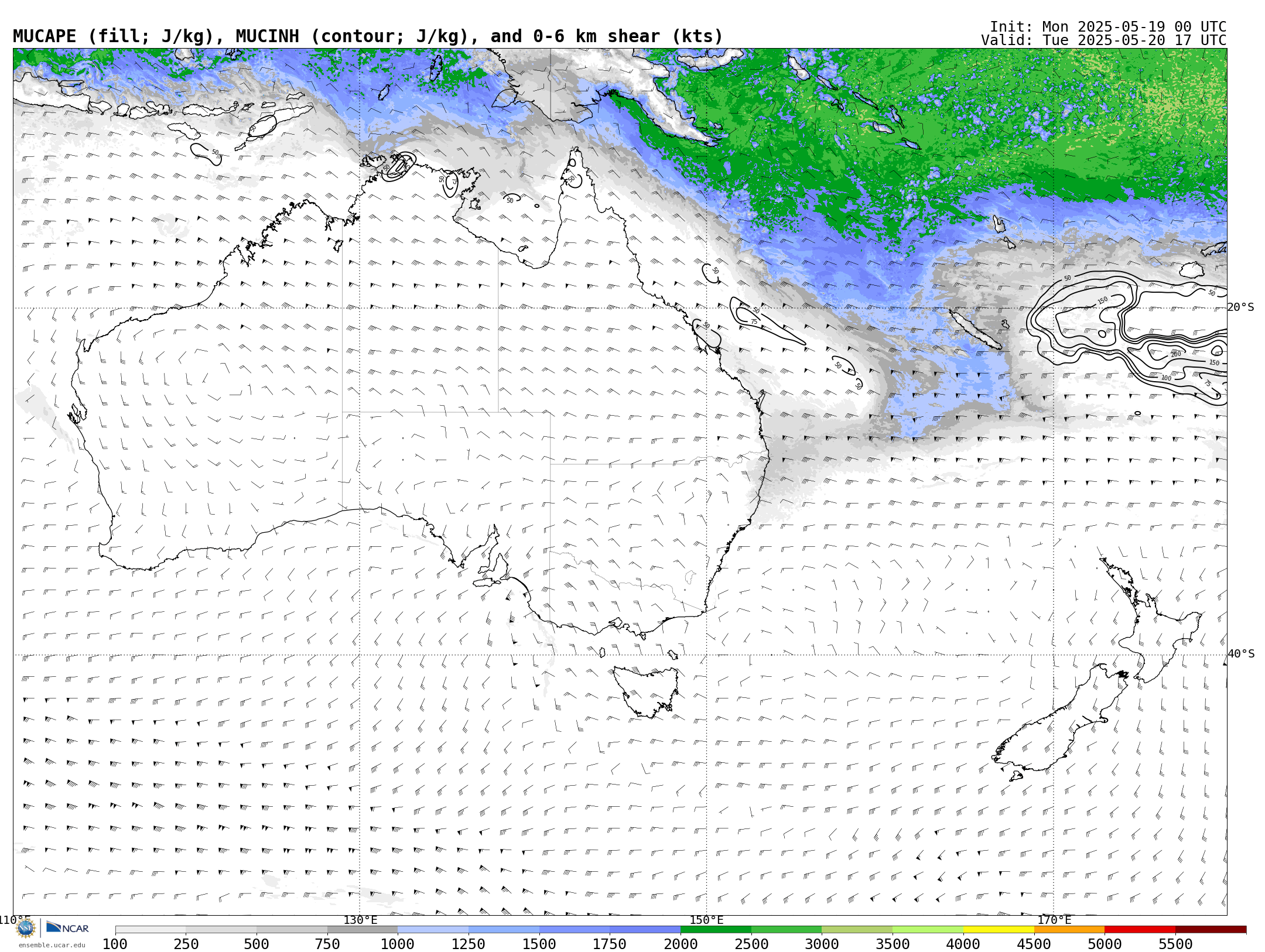Click the 5500 colorbar tick label
The width and height of the screenshot is (1265, 952).
click(1175, 944)
